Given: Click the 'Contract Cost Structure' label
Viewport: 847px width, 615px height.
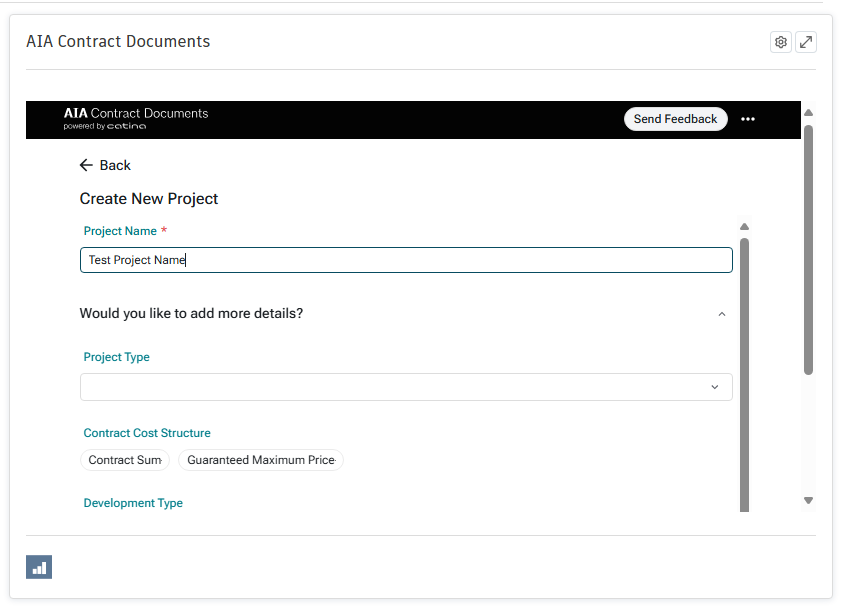Looking at the screenshot, I should click(147, 433).
